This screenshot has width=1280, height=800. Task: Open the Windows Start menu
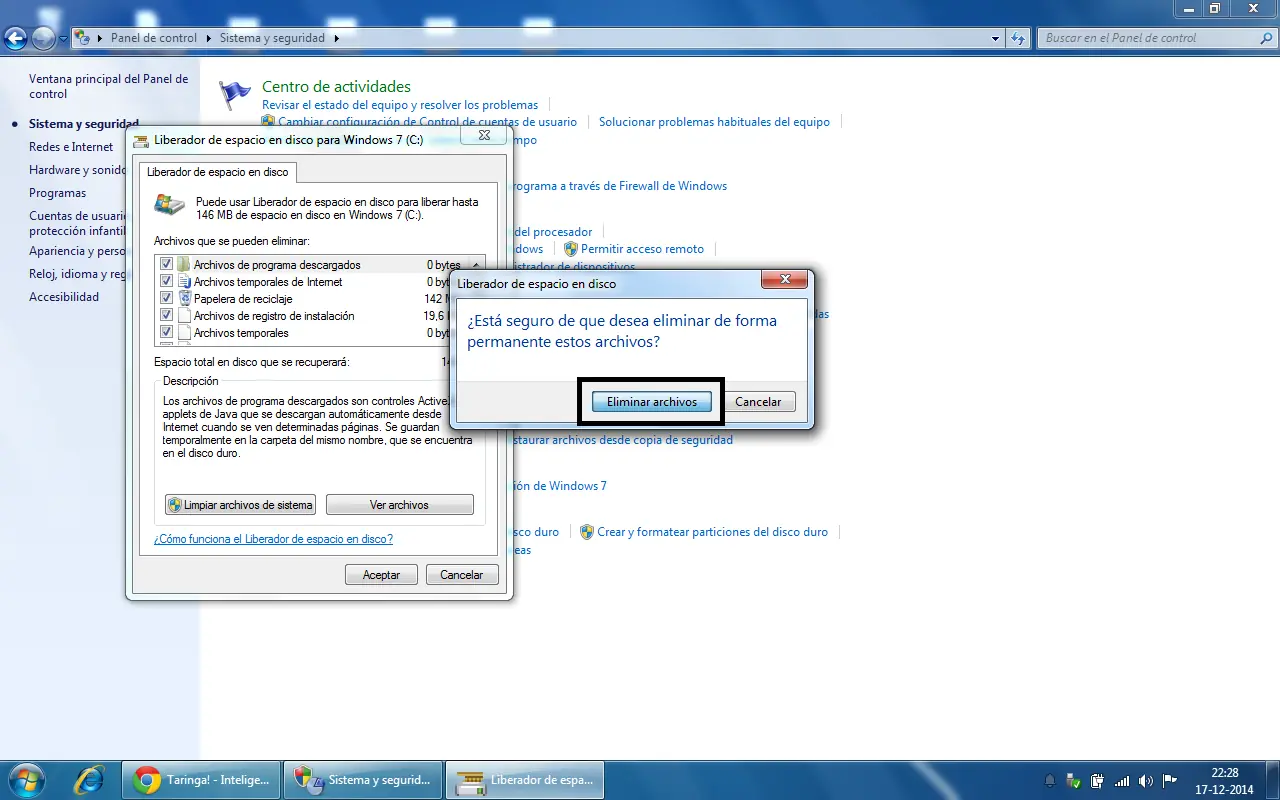click(27, 779)
